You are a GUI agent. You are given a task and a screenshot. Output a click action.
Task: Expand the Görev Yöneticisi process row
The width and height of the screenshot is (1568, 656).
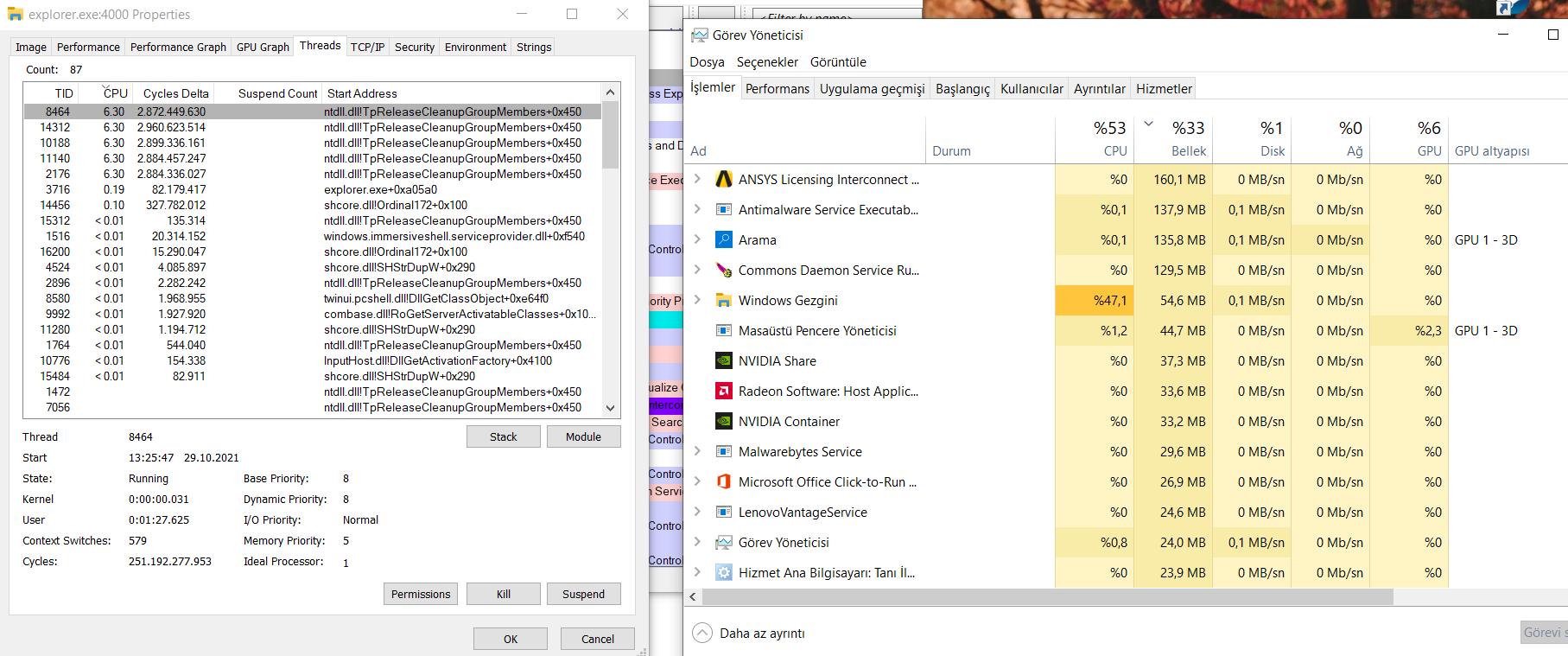click(x=697, y=542)
